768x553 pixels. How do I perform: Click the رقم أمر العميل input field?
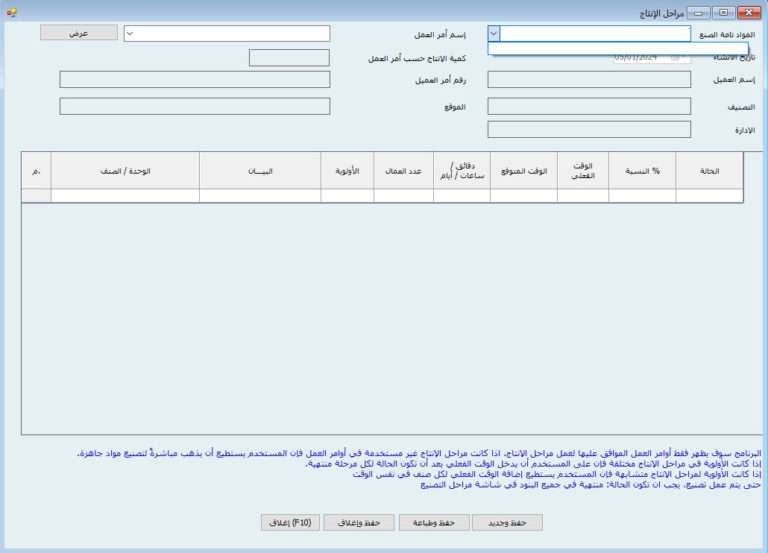point(195,79)
